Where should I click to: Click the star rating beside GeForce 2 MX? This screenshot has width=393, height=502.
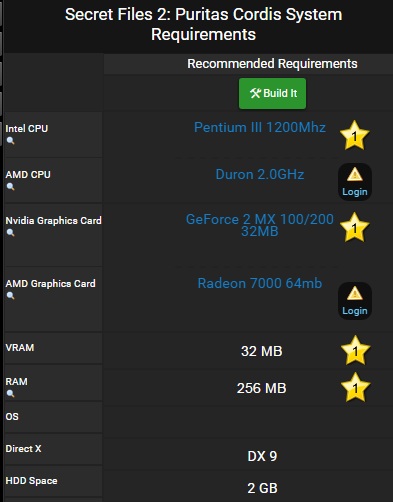[x=355, y=227]
